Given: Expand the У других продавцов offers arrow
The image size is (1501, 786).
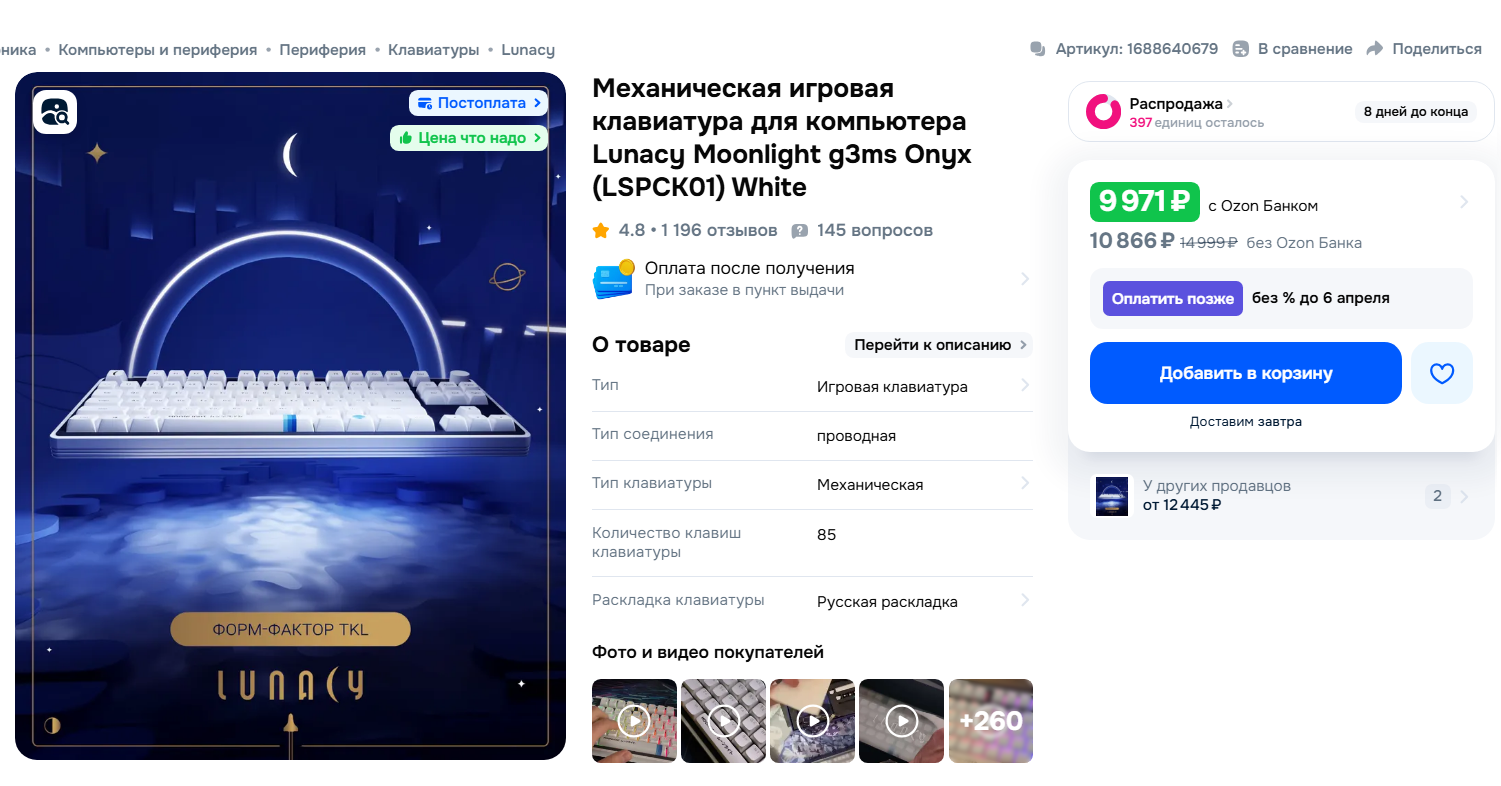Looking at the screenshot, I should tap(1465, 496).
